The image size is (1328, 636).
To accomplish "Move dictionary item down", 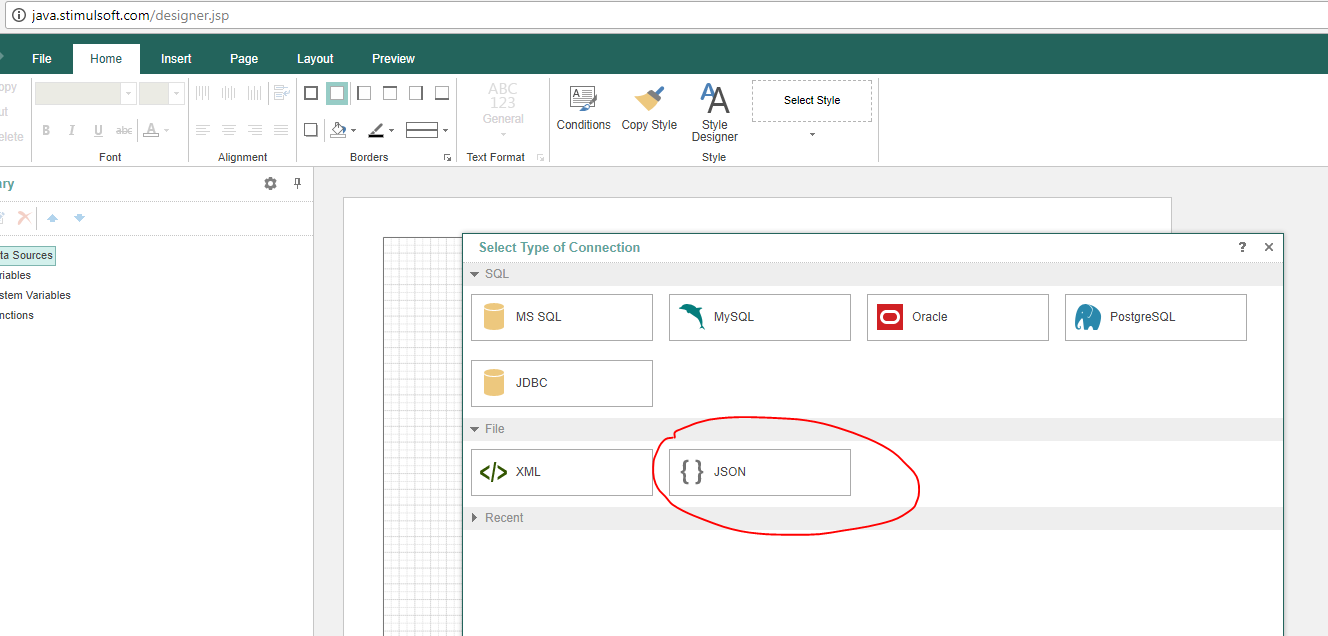I will tap(80, 217).
